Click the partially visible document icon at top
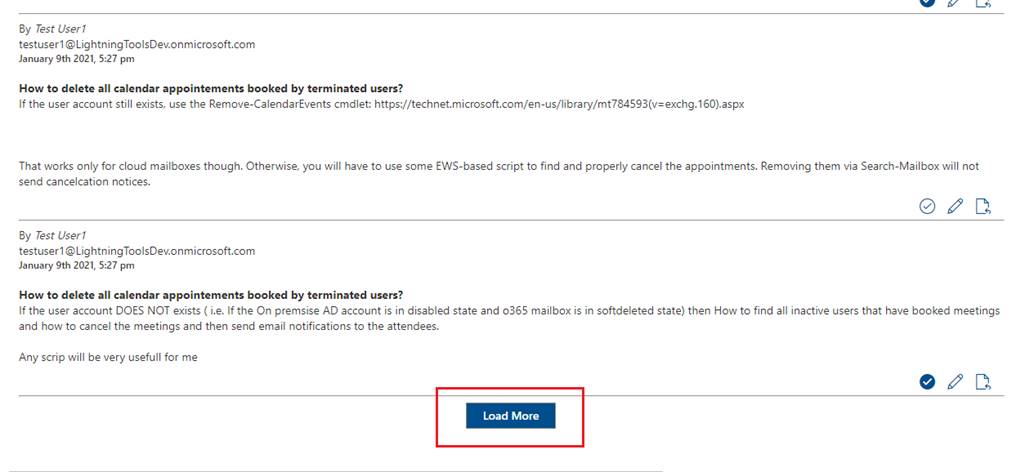 [983, 3]
